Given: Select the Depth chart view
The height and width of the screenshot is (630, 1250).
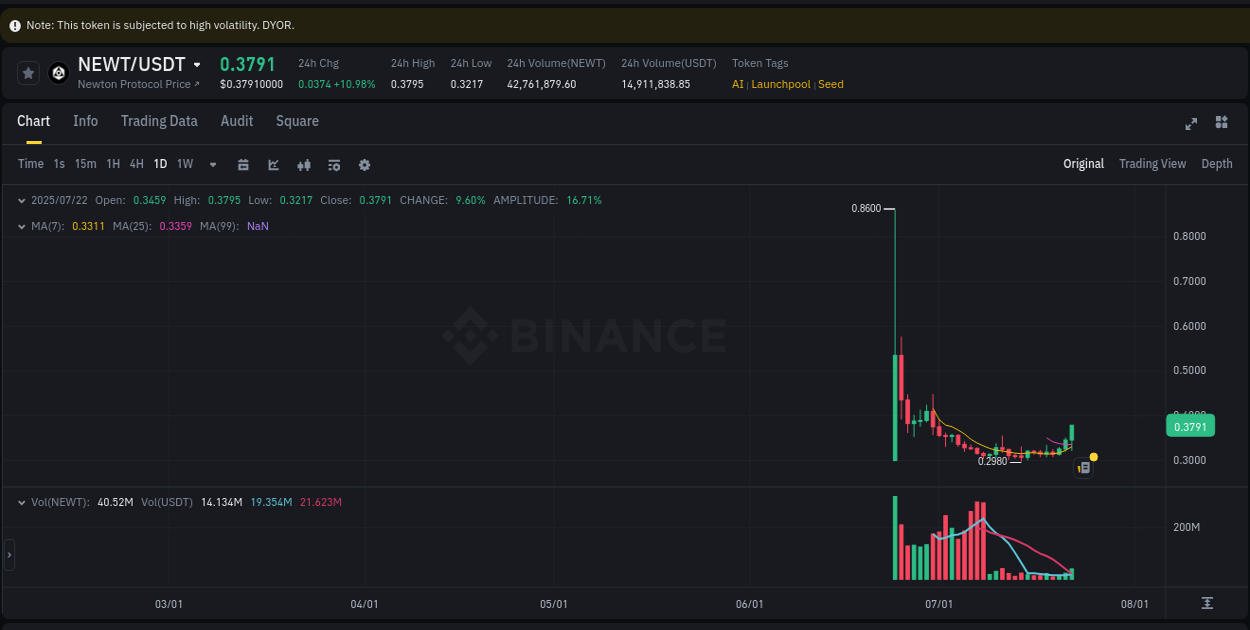Looking at the screenshot, I should tap(1217, 163).
